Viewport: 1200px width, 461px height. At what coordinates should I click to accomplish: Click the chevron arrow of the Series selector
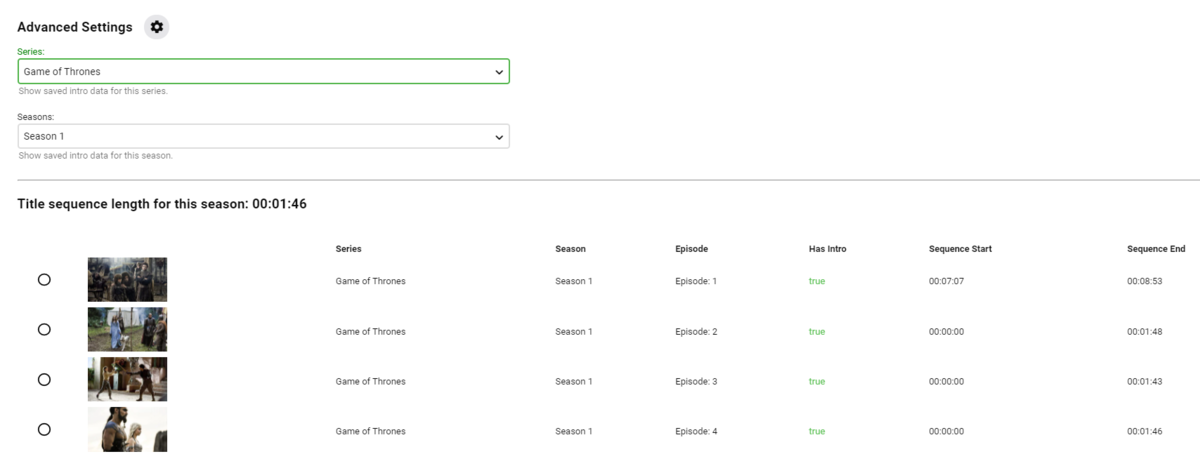click(x=499, y=72)
